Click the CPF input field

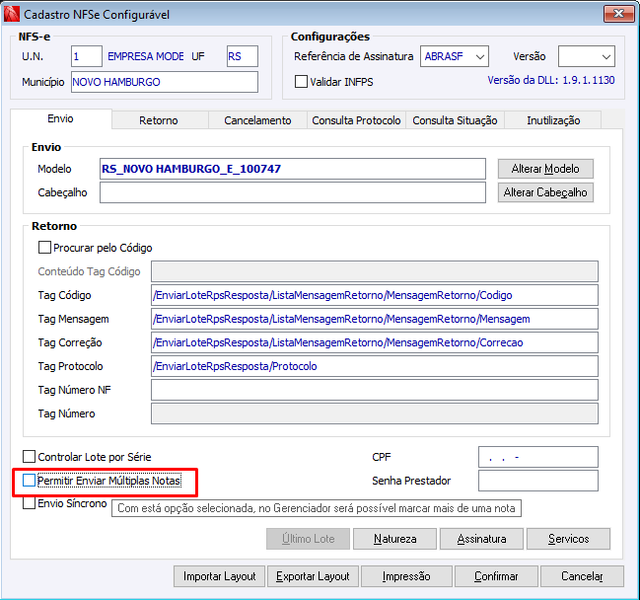coord(538,457)
